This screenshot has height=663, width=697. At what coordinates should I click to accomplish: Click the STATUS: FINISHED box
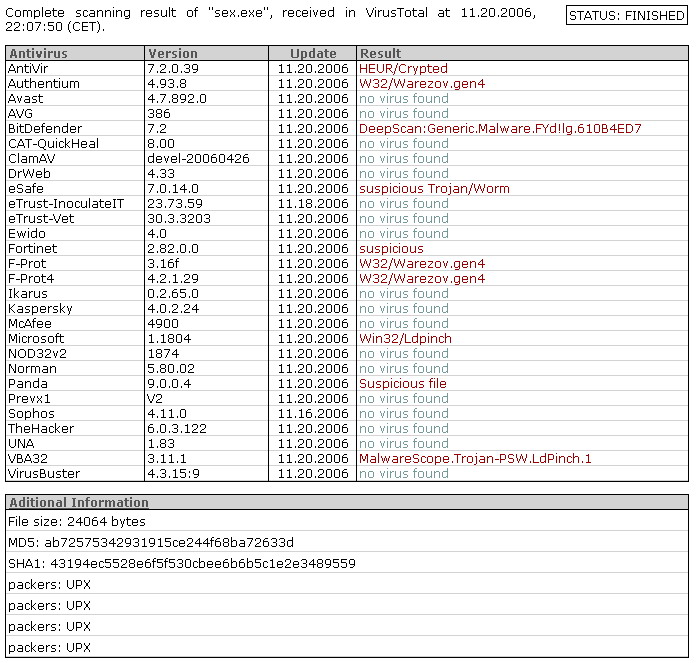tap(627, 16)
